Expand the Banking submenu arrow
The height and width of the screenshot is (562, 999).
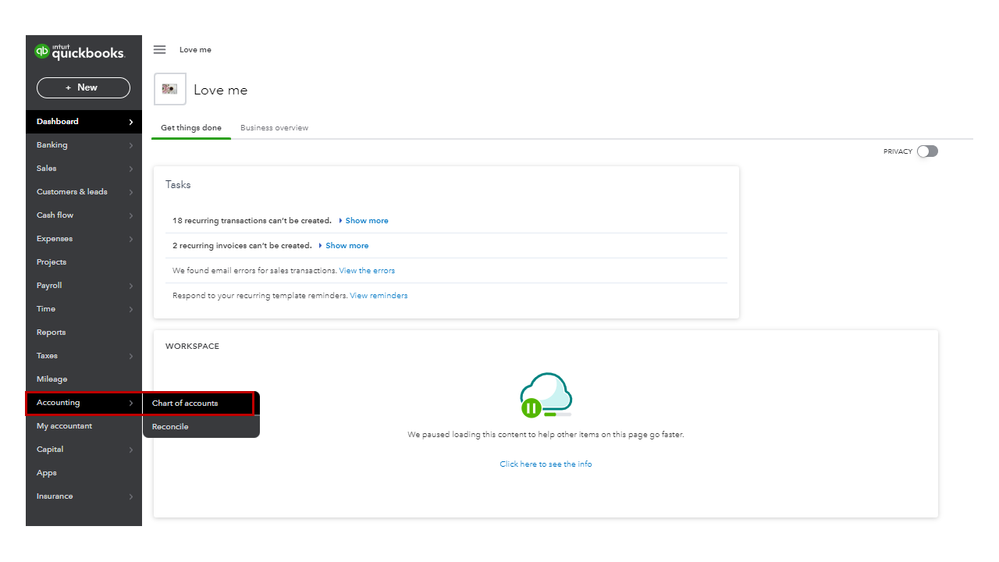click(131, 145)
